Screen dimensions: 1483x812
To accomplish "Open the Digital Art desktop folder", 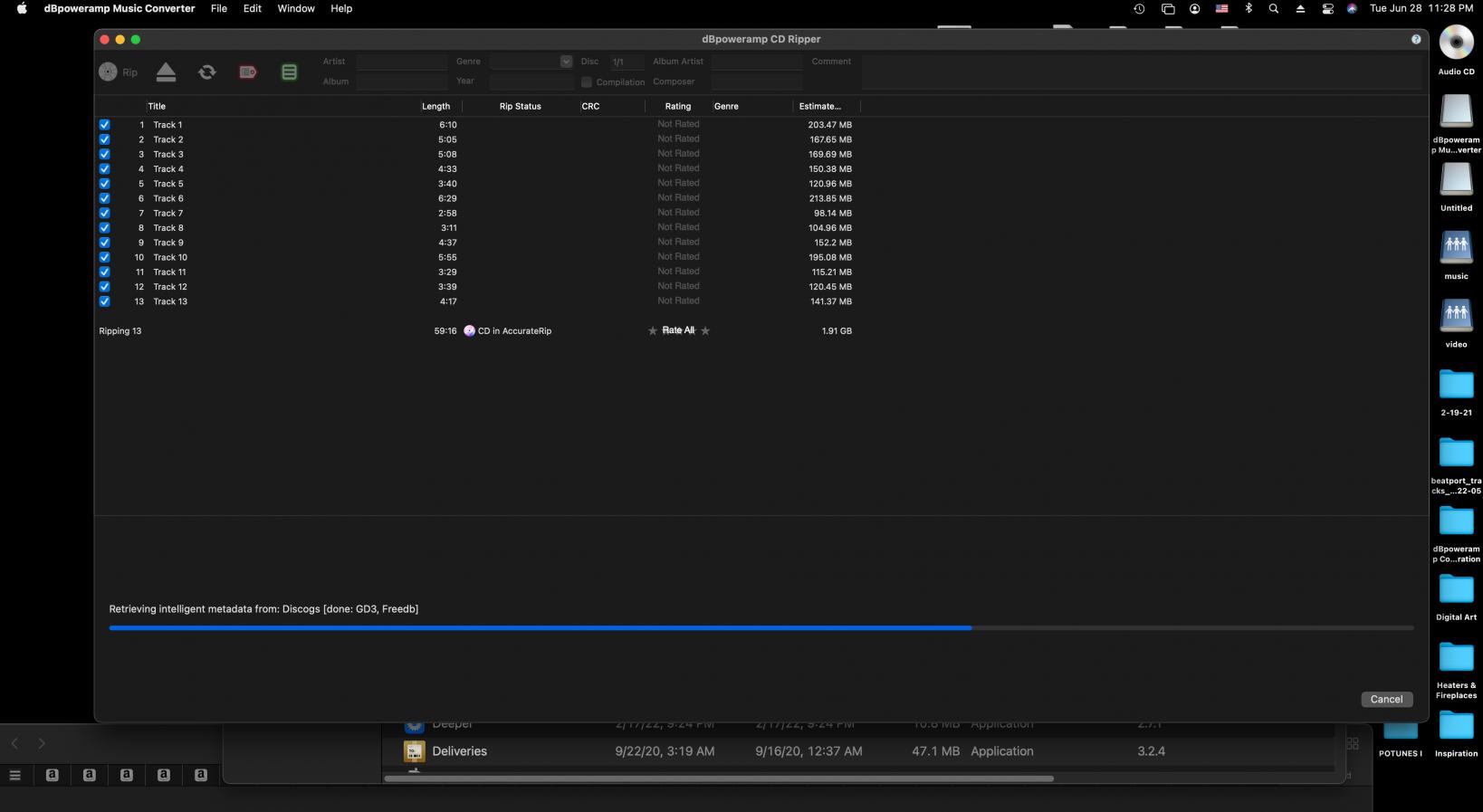I will coord(1456,588).
